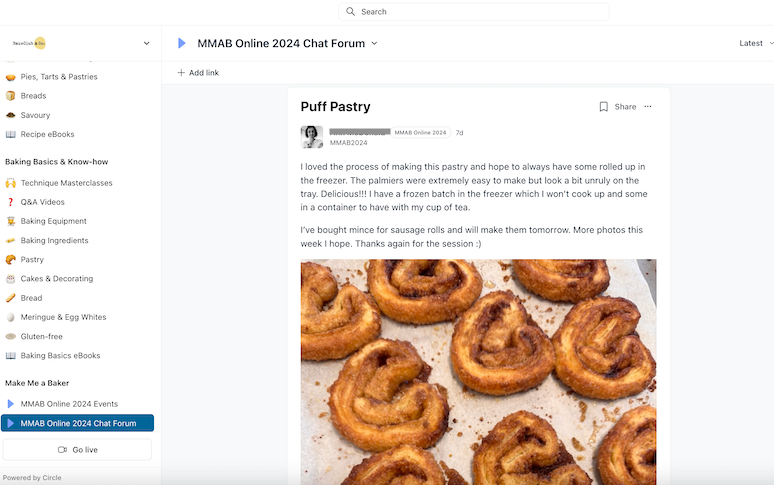Click the Go live button

77,450
